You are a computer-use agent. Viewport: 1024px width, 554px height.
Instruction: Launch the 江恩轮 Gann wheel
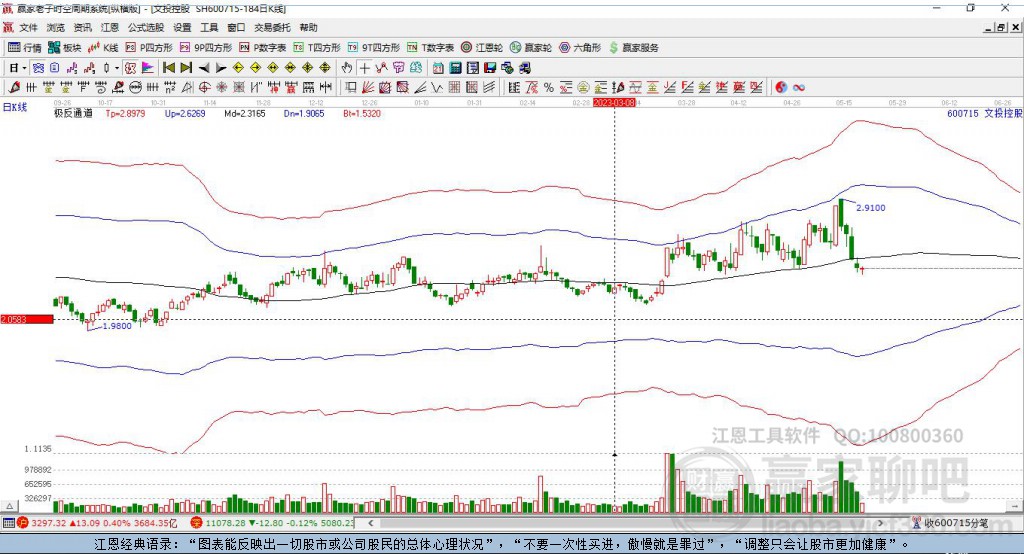(482, 48)
